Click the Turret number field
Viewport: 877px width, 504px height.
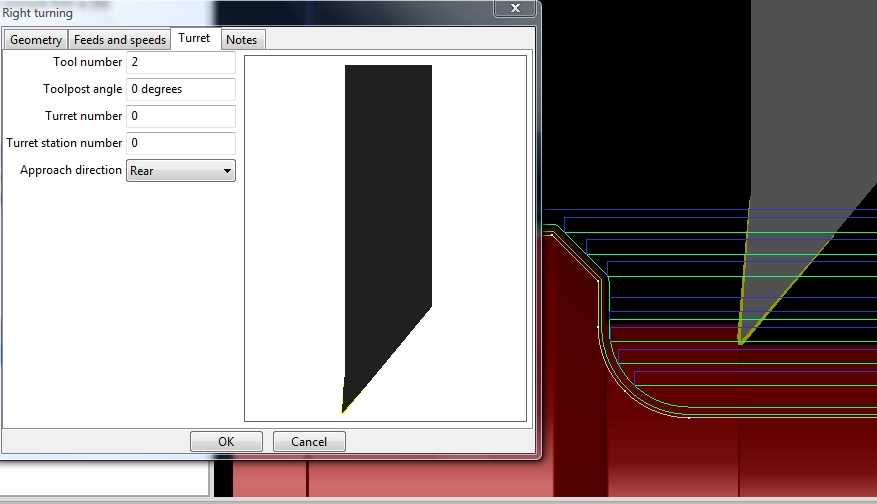point(181,116)
